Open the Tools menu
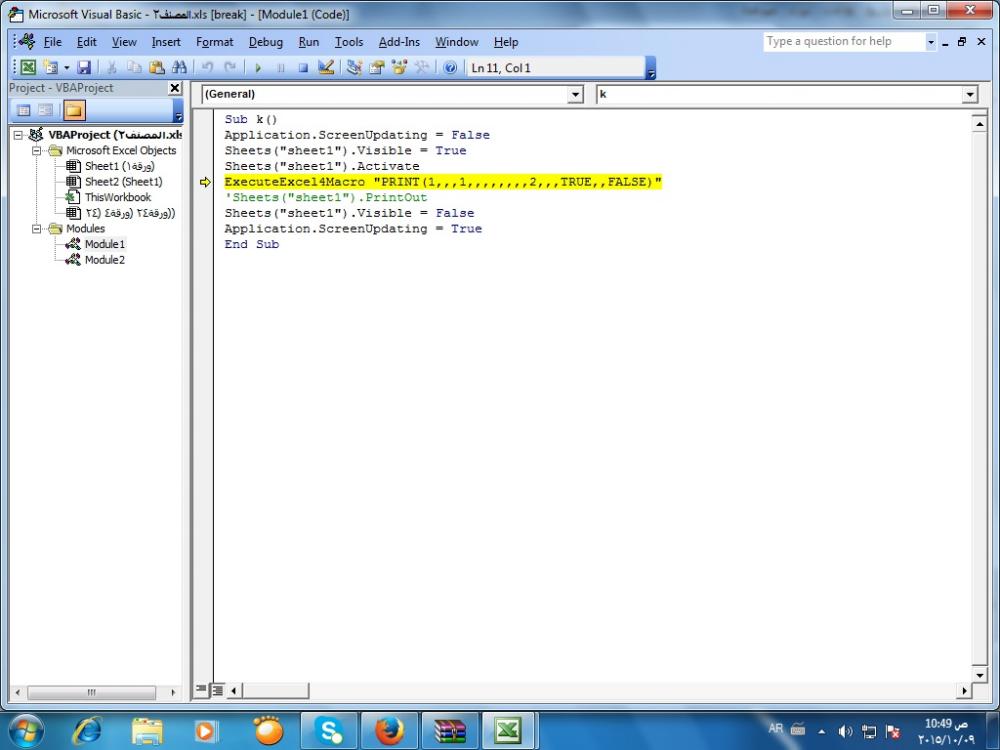This screenshot has width=1000, height=750. tap(349, 42)
